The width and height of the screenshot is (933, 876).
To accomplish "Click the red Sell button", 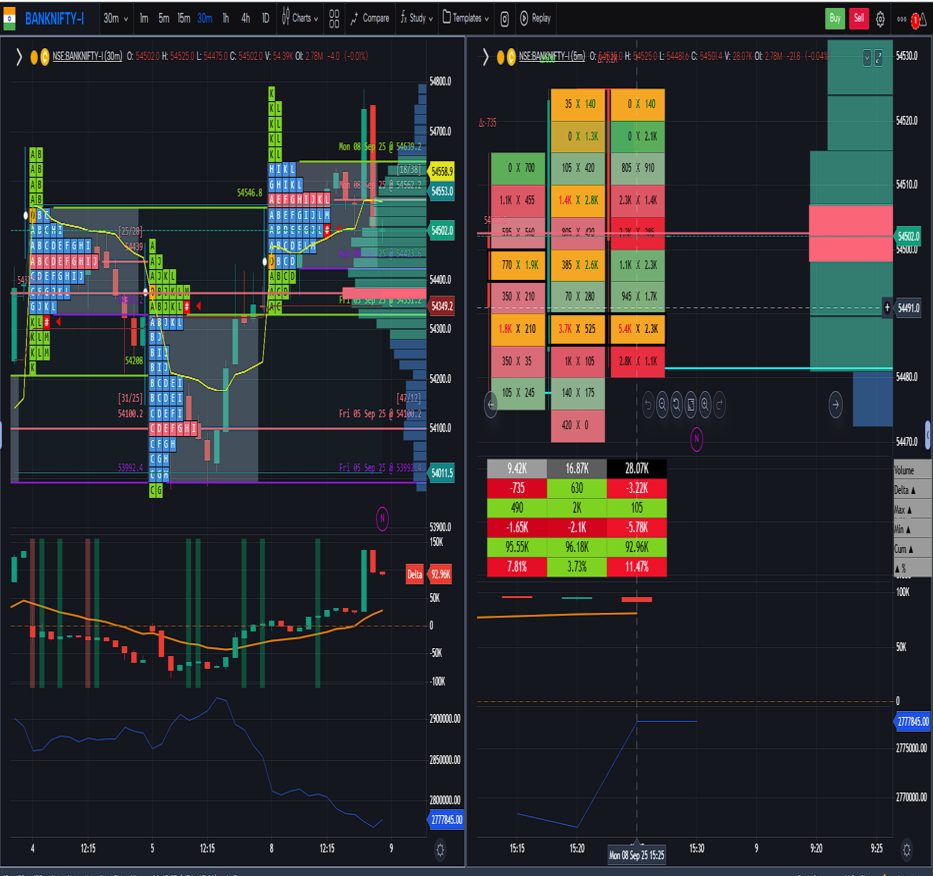I will point(860,17).
